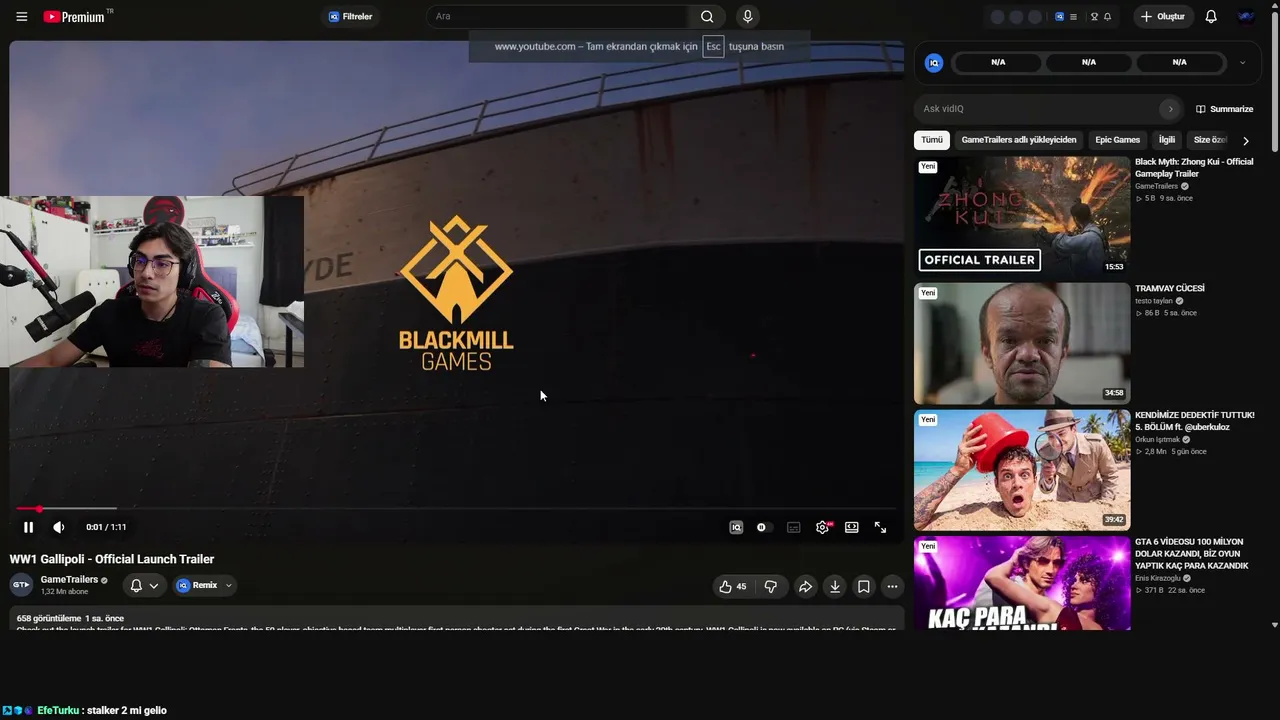
Task: Open the GameTrailers channel name link
Action: (x=69, y=580)
